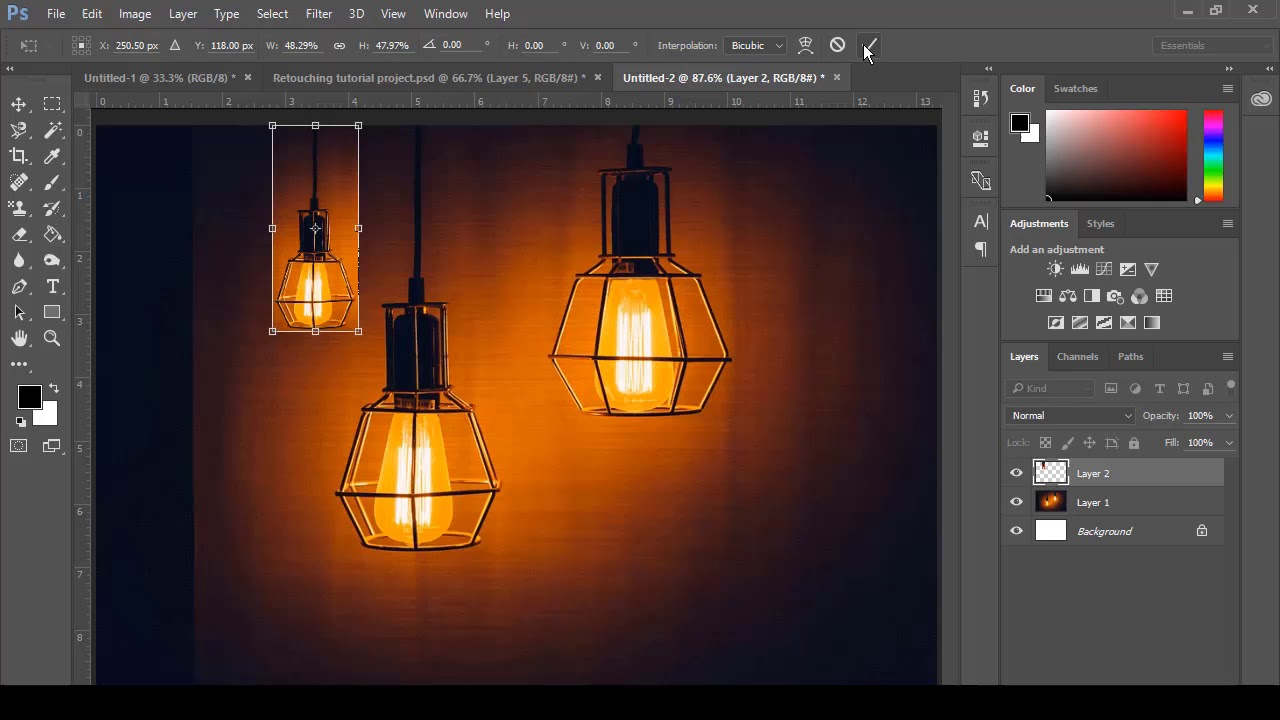This screenshot has height=720, width=1280.
Task: Click the toolbar foreground color swatch
Action: click(29, 397)
